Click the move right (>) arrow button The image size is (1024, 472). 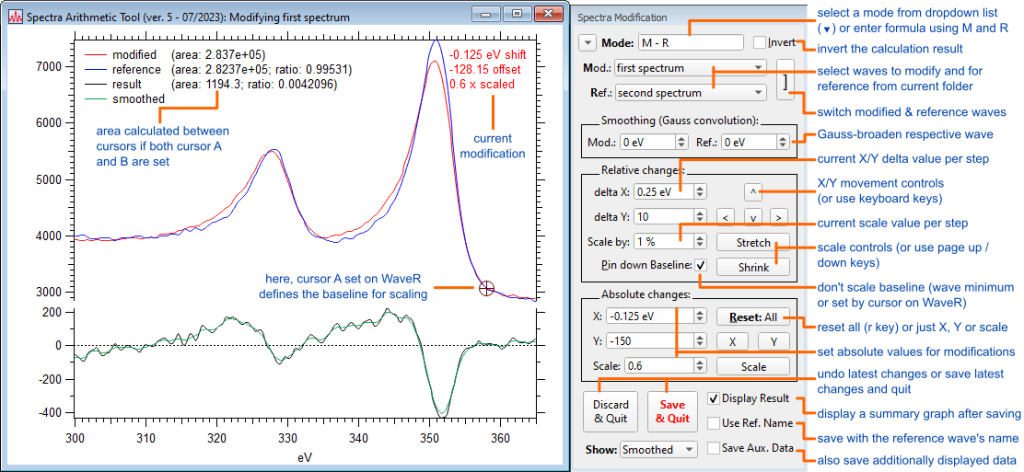777,217
